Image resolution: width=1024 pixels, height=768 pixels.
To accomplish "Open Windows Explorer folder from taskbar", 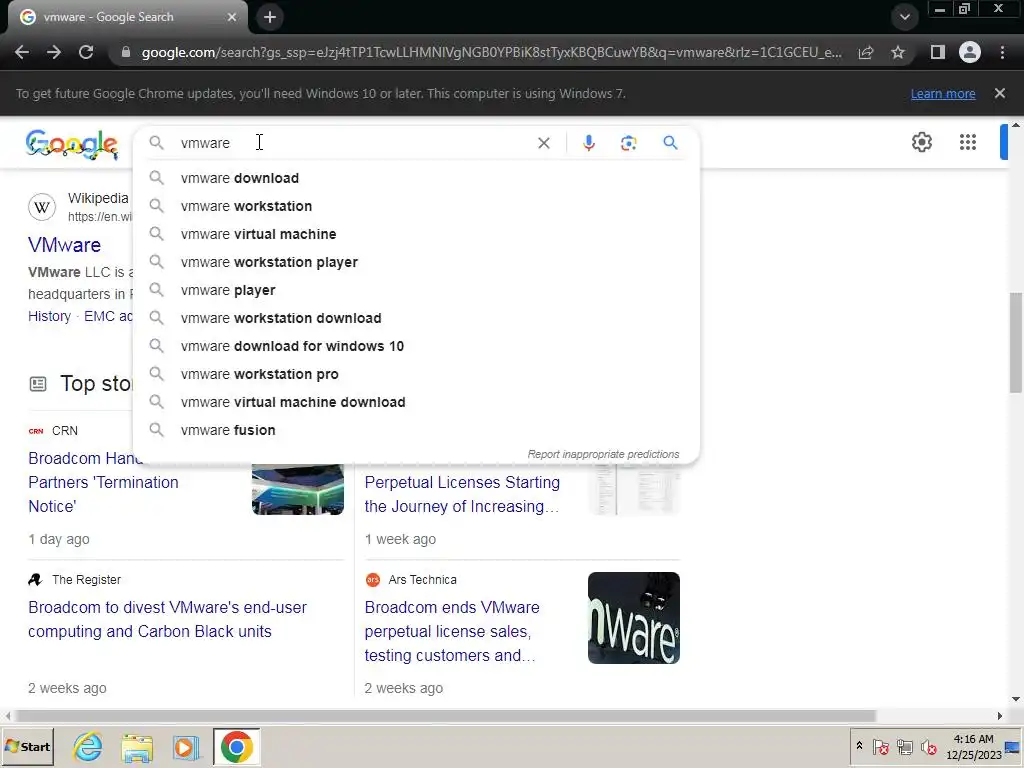I will pyautogui.click(x=137, y=747).
